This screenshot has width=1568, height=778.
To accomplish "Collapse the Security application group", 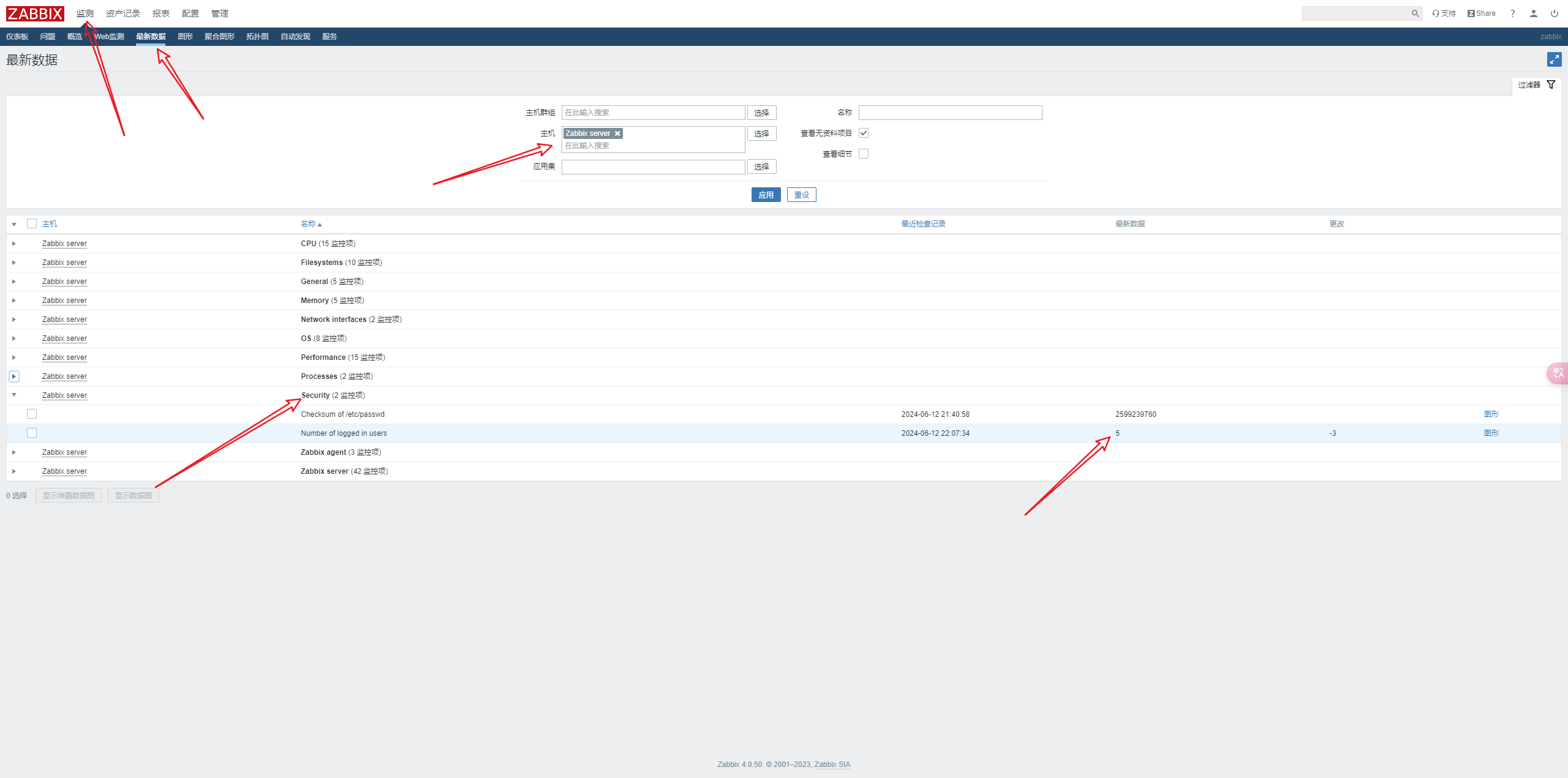I will (x=14, y=395).
